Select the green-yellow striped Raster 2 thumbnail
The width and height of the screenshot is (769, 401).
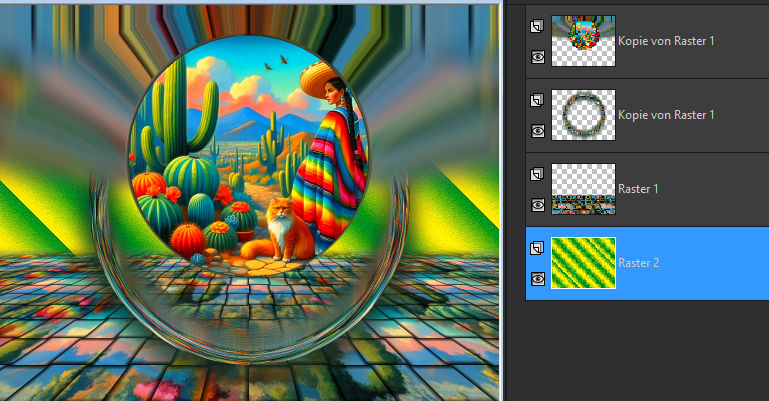pos(583,263)
